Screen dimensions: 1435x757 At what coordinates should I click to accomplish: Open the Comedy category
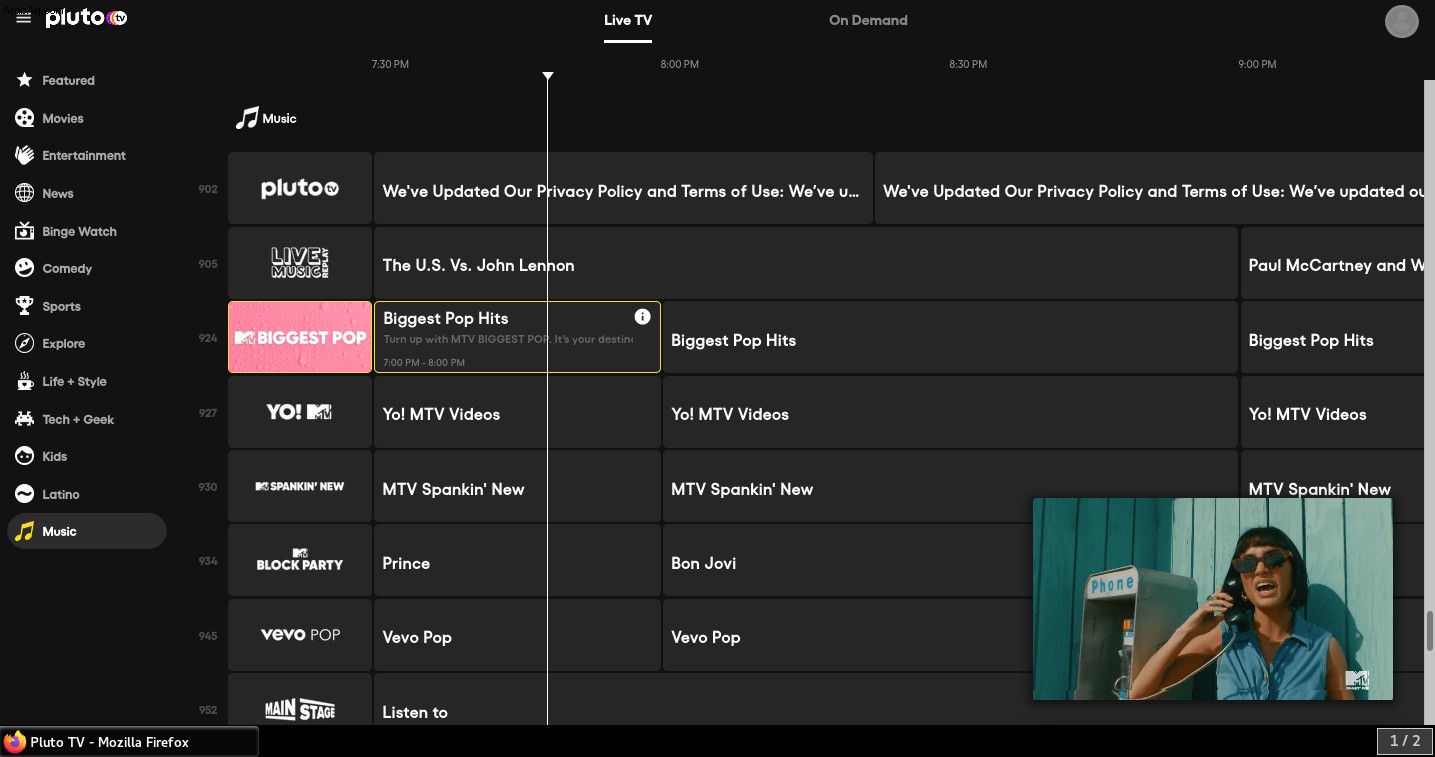67,268
